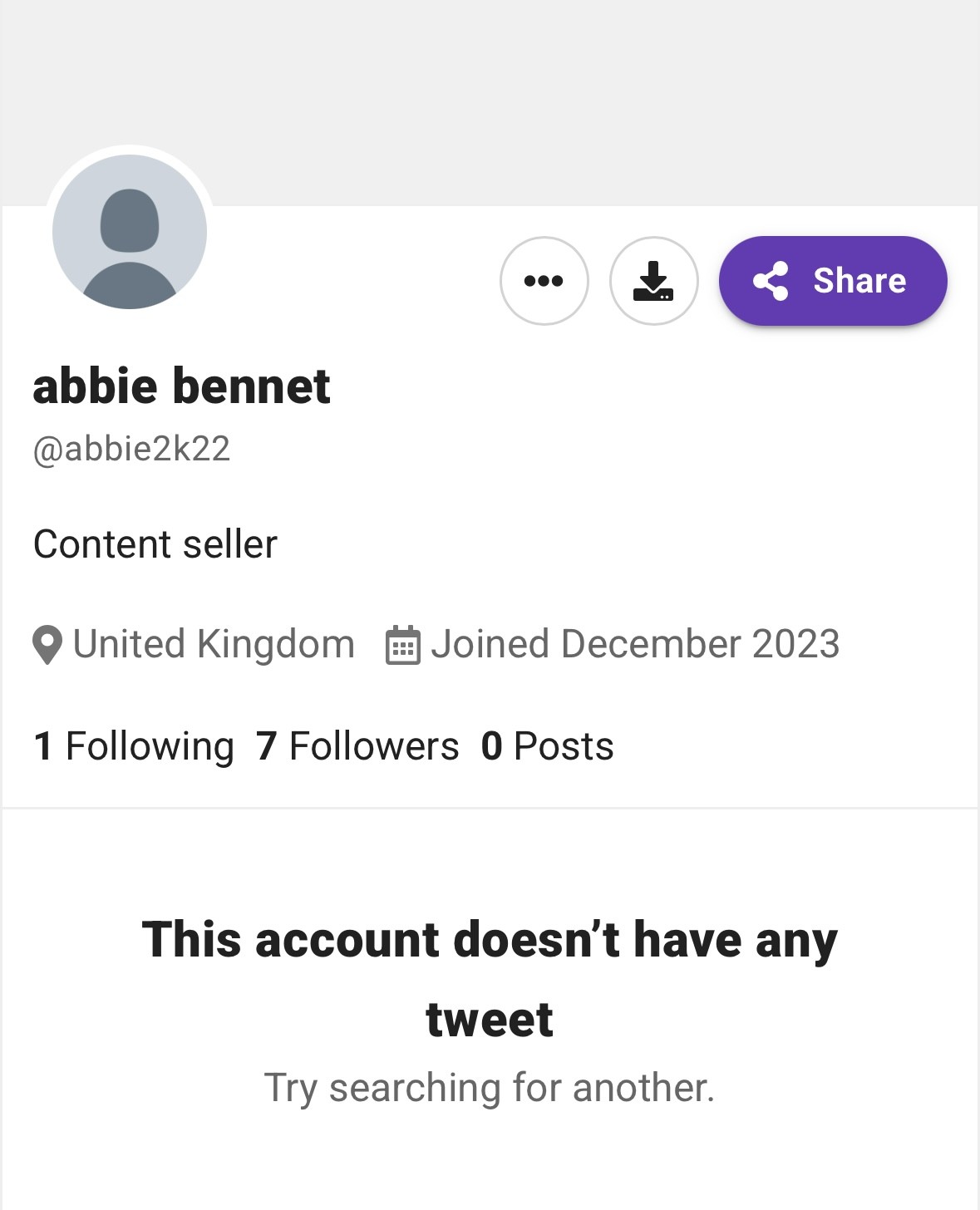Click the location pin icon
The width and height of the screenshot is (980, 1210).
(47, 645)
